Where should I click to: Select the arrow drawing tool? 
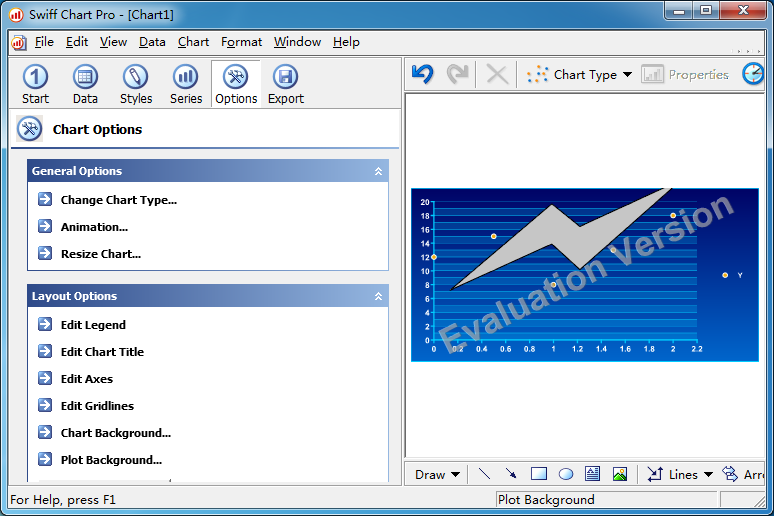pos(511,474)
